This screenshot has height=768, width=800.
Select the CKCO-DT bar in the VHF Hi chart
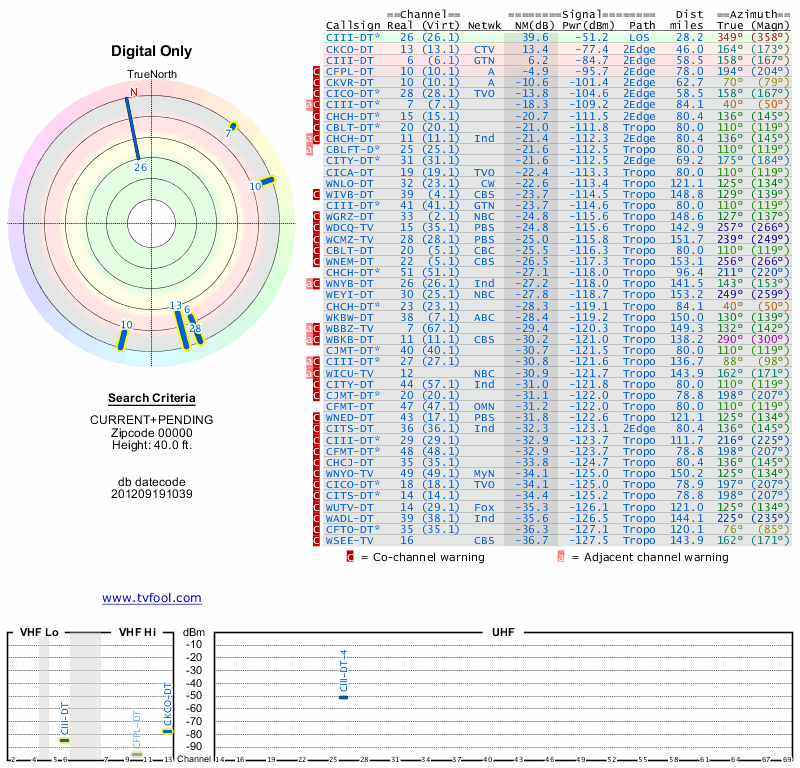(167, 731)
